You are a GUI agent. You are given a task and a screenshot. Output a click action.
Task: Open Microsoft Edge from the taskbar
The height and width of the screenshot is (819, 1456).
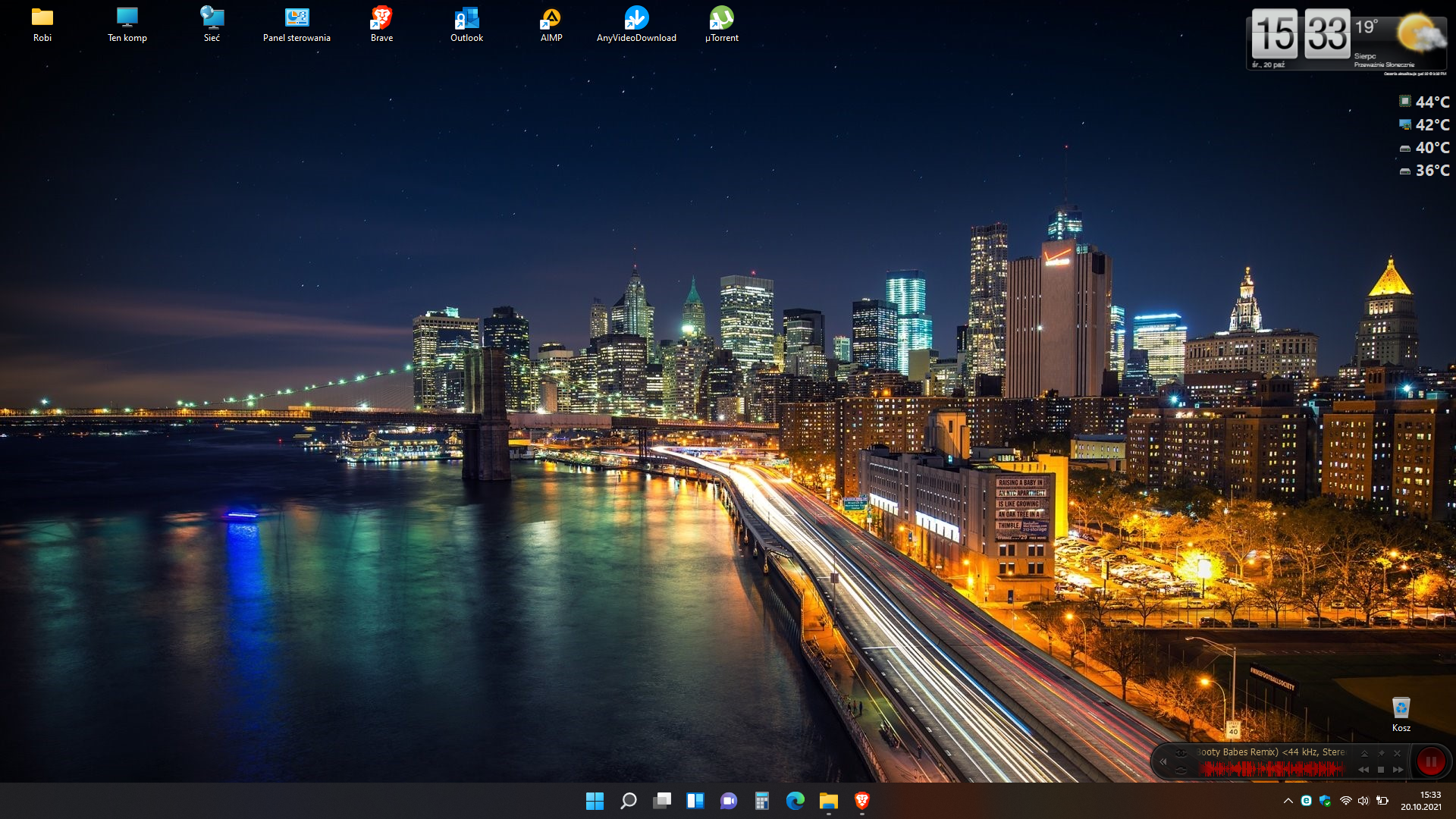[x=795, y=801]
